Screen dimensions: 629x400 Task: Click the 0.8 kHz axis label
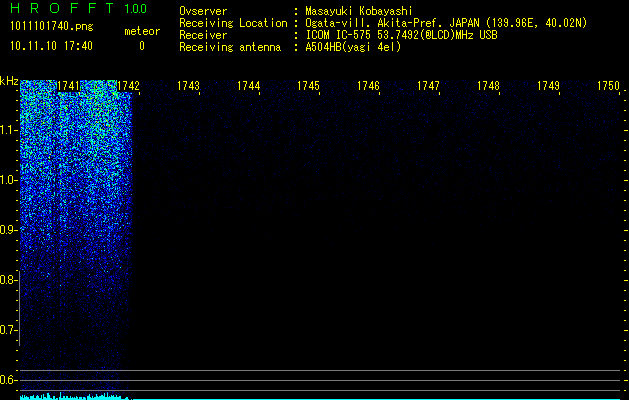[8, 280]
